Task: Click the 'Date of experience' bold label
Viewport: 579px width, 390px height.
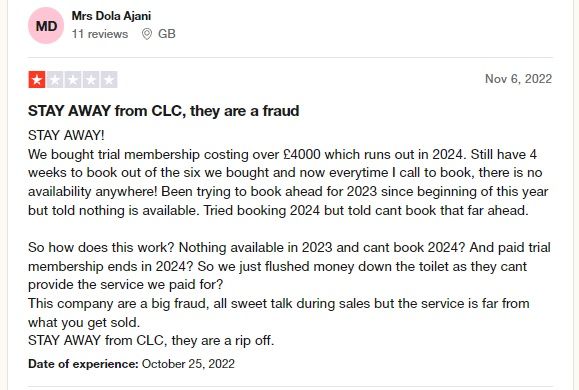Action: point(83,364)
